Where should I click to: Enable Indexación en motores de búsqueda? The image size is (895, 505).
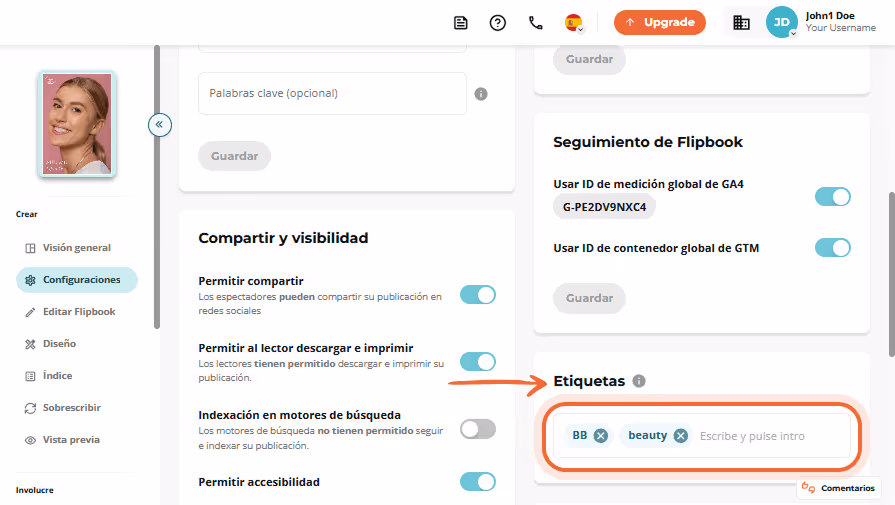478,429
